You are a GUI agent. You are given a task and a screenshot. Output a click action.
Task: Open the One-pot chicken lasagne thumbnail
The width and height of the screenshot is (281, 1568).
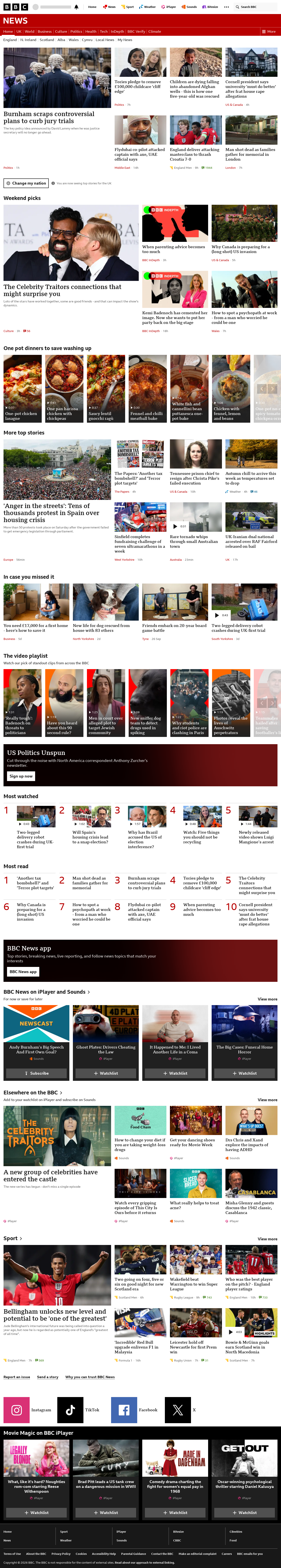(x=23, y=389)
